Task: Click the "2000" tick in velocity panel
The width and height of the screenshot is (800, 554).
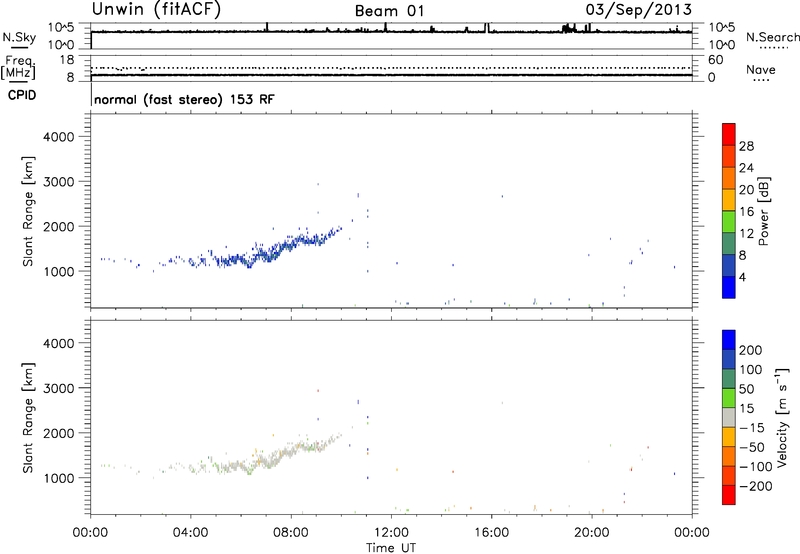Action: coord(58,433)
